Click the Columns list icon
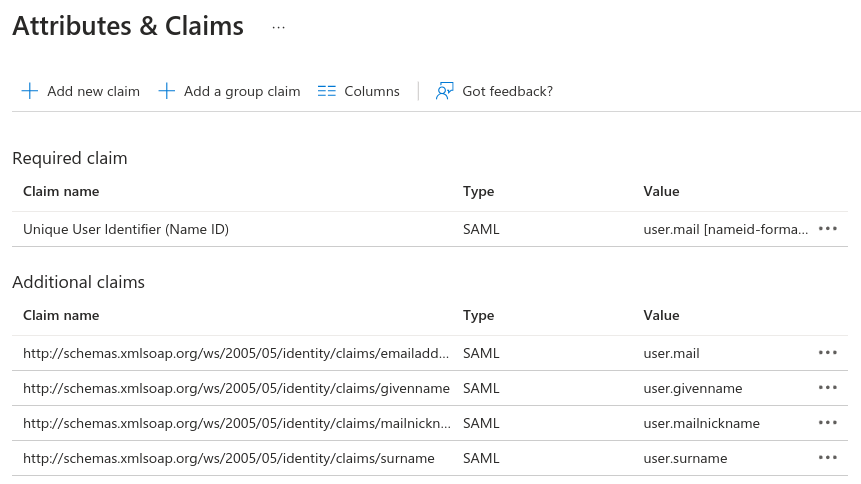This screenshot has height=484, width=861. (327, 91)
